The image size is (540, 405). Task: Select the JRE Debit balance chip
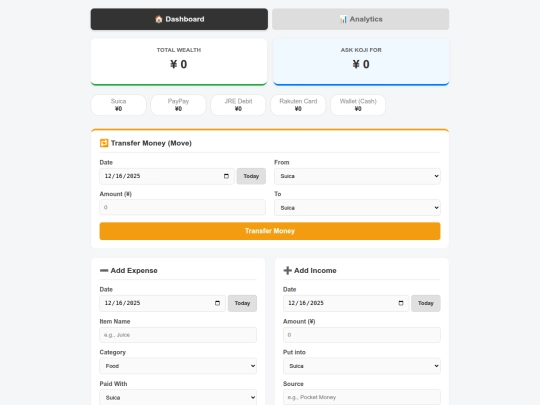pyautogui.click(x=238, y=105)
